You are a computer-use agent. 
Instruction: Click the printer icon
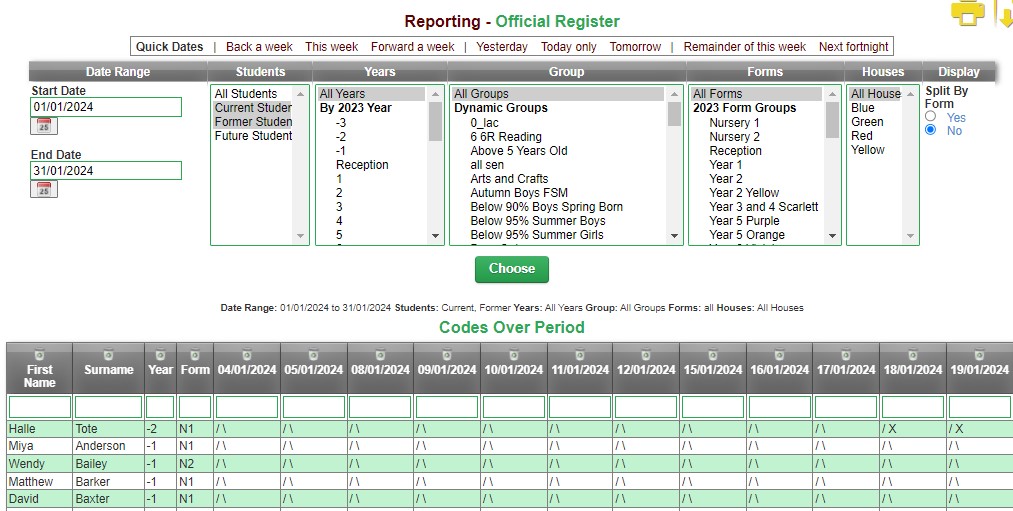pos(968,12)
